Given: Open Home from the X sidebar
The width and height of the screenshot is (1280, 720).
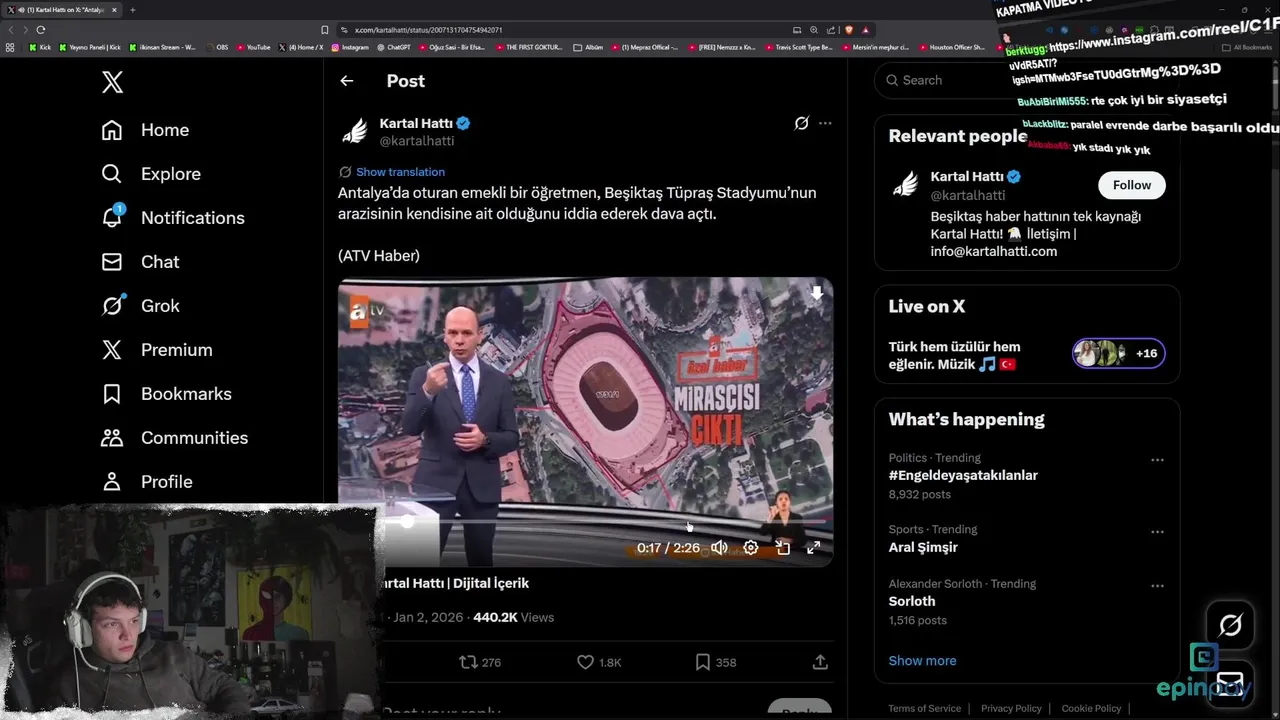Looking at the screenshot, I should point(145,130).
